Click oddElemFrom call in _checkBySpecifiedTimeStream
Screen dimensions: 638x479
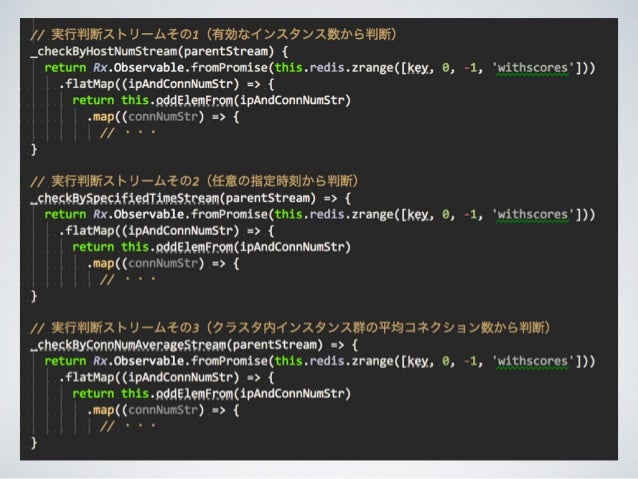pos(194,247)
